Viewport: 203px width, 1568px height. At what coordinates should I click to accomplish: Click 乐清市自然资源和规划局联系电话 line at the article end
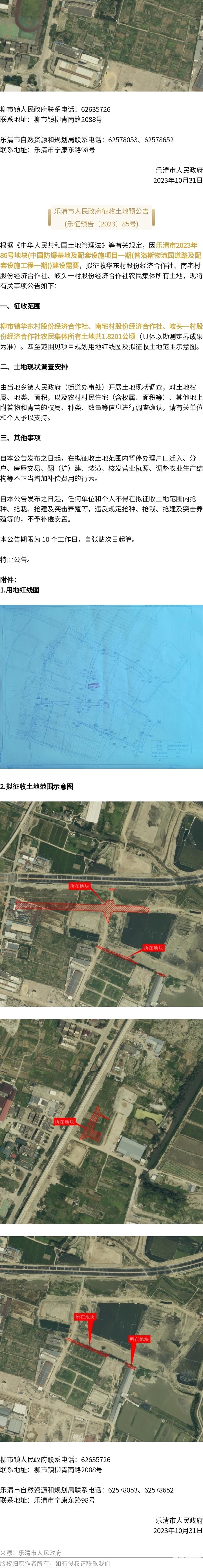pos(87,1490)
